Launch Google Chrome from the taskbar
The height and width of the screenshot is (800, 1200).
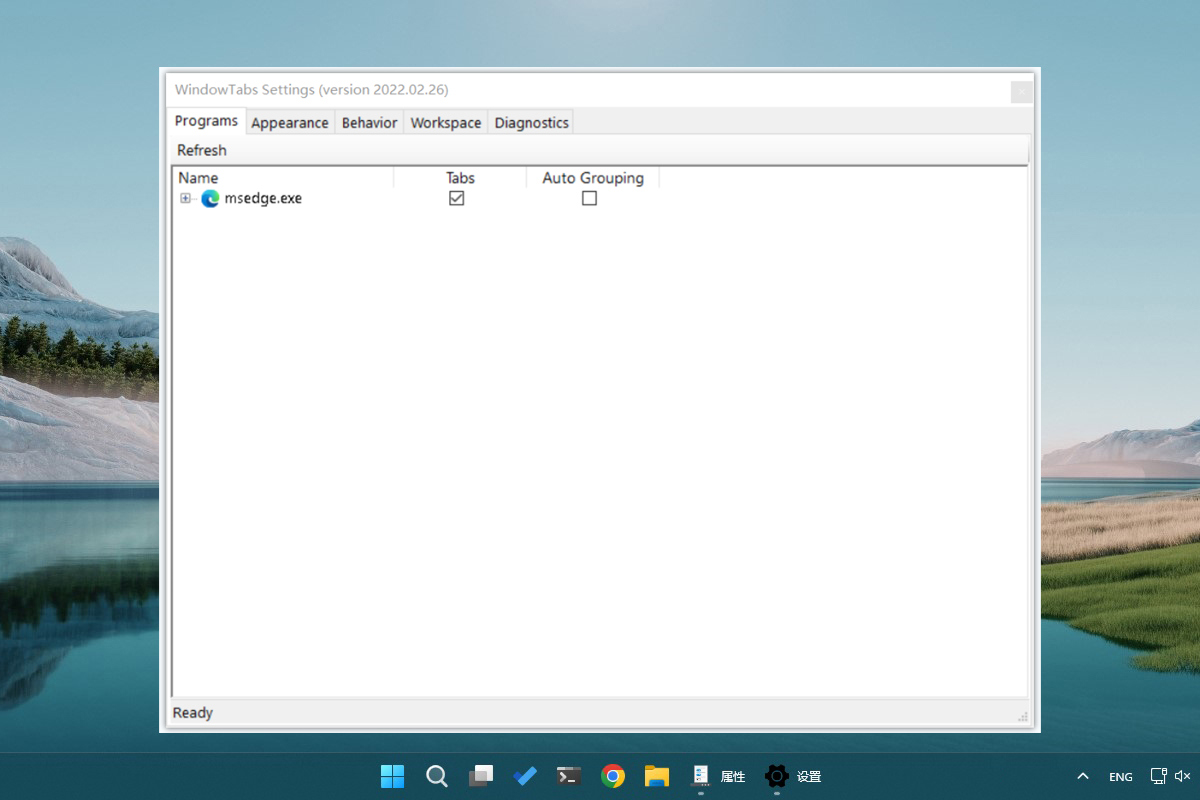613,776
